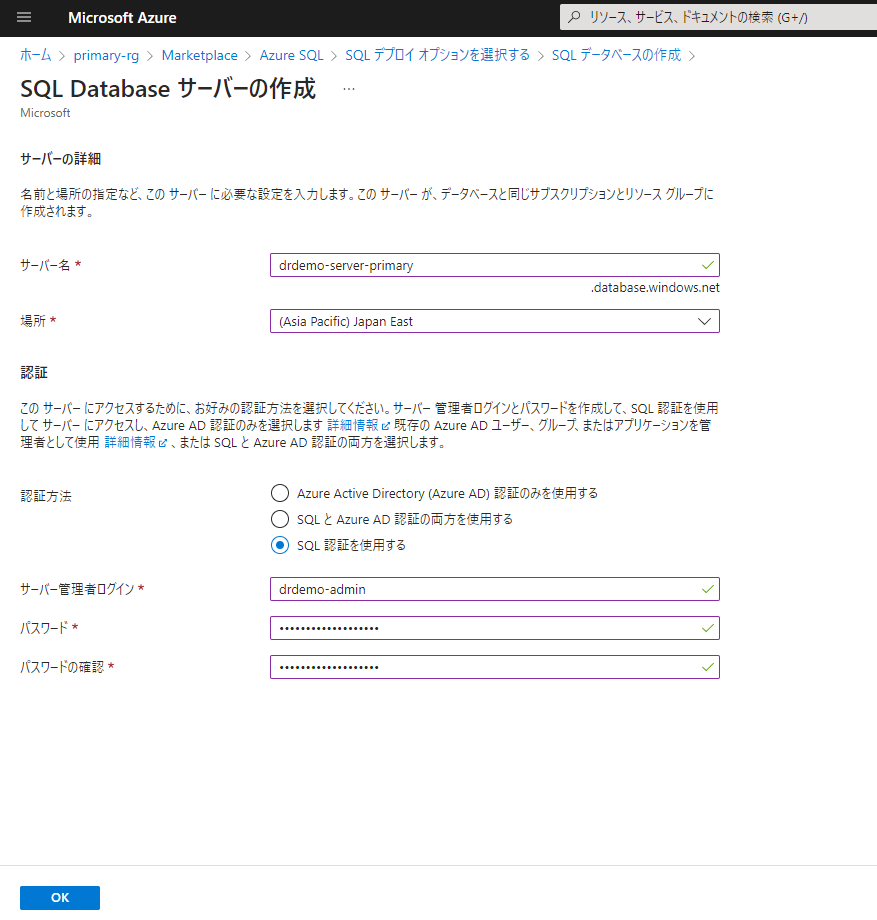
Task: Edit the サーバー管理者ログイン field
Action: (495, 589)
